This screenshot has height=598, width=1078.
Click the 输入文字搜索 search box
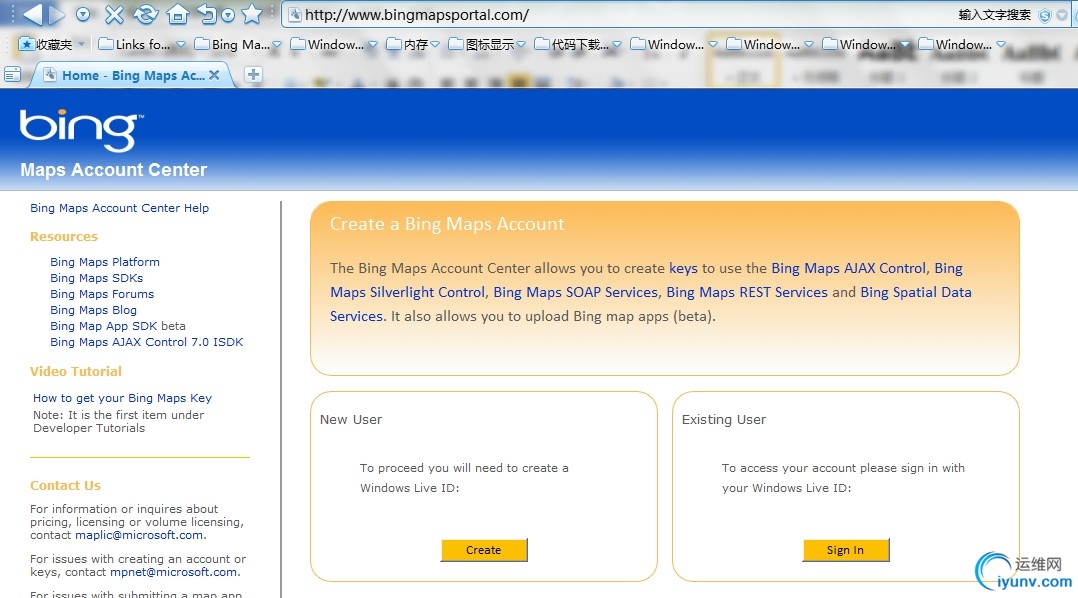tap(994, 14)
